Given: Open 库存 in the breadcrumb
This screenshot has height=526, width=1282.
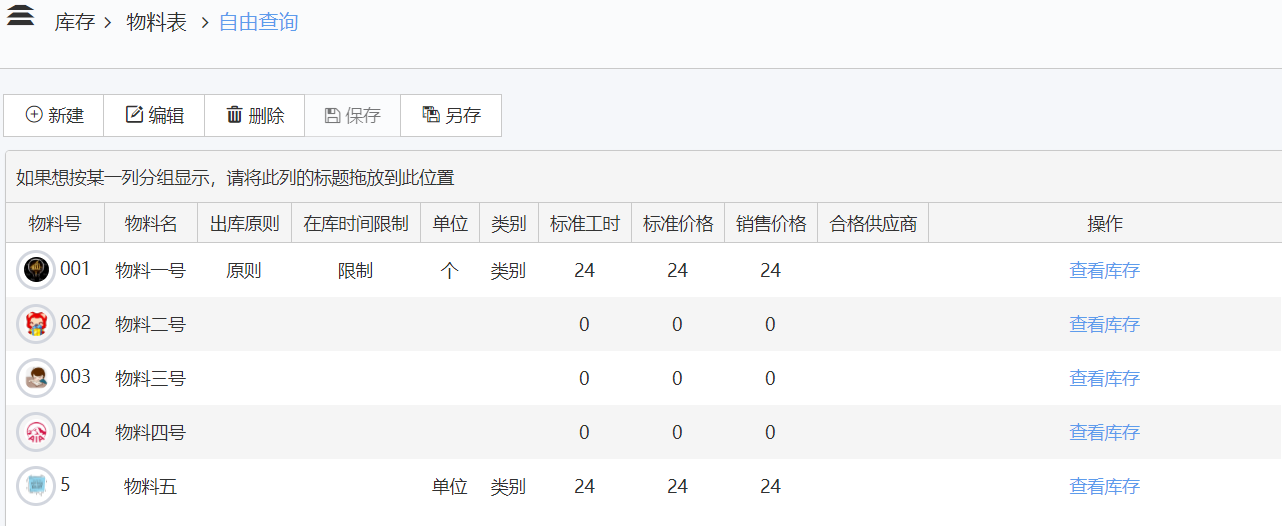Looking at the screenshot, I should coord(74,22).
